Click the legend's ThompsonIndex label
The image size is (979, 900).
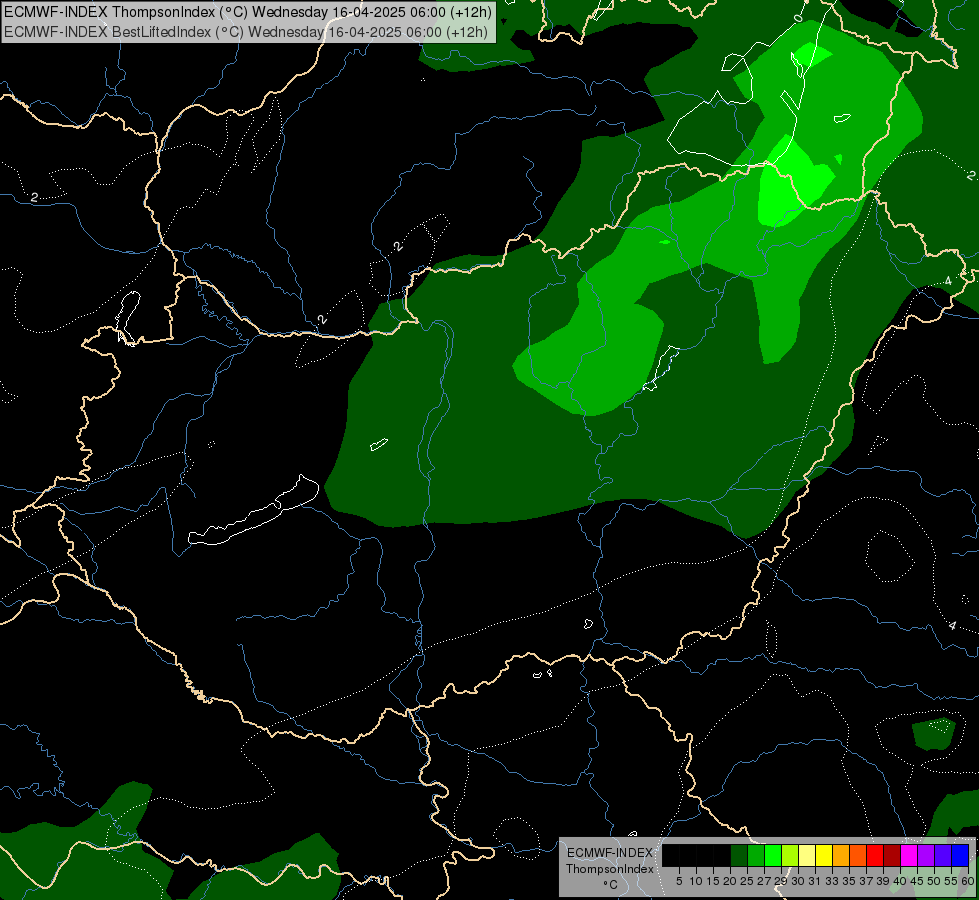coord(610,869)
